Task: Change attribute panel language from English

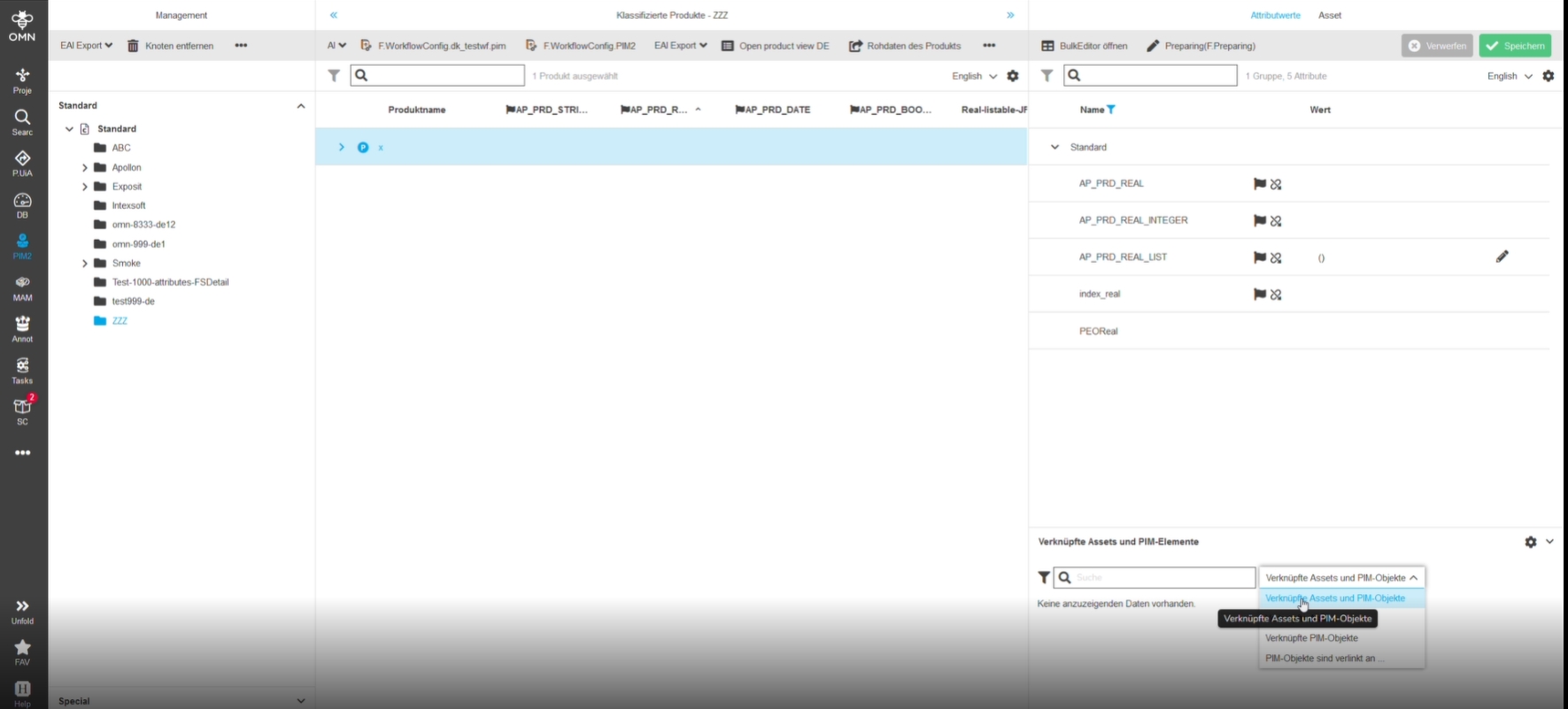Action: click(x=1510, y=76)
